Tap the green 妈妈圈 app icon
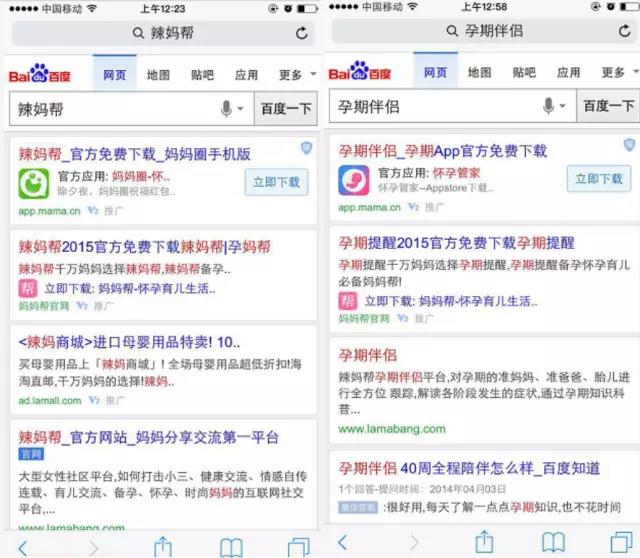 [x=34, y=184]
